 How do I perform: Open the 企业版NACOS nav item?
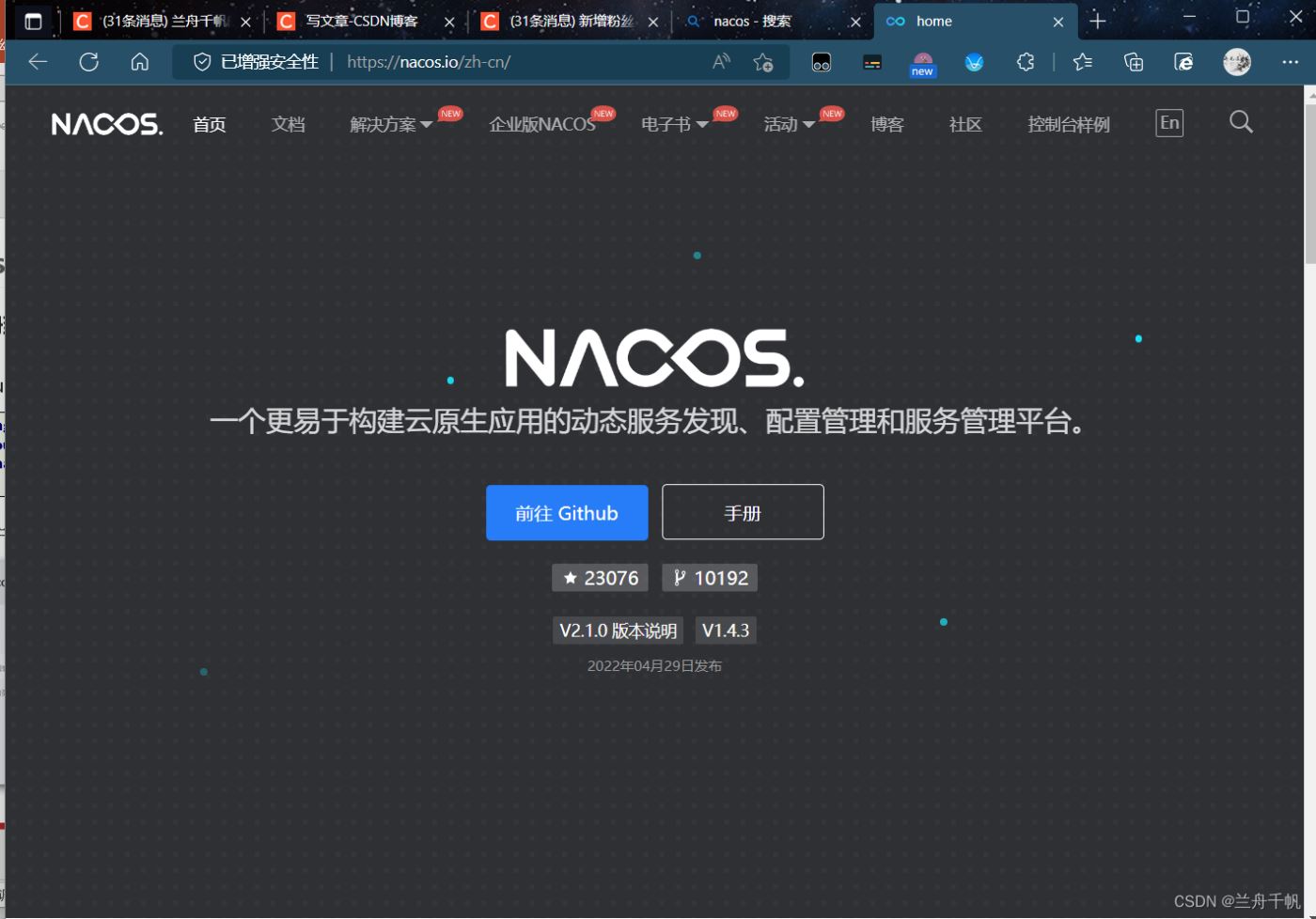click(x=542, y=124)
